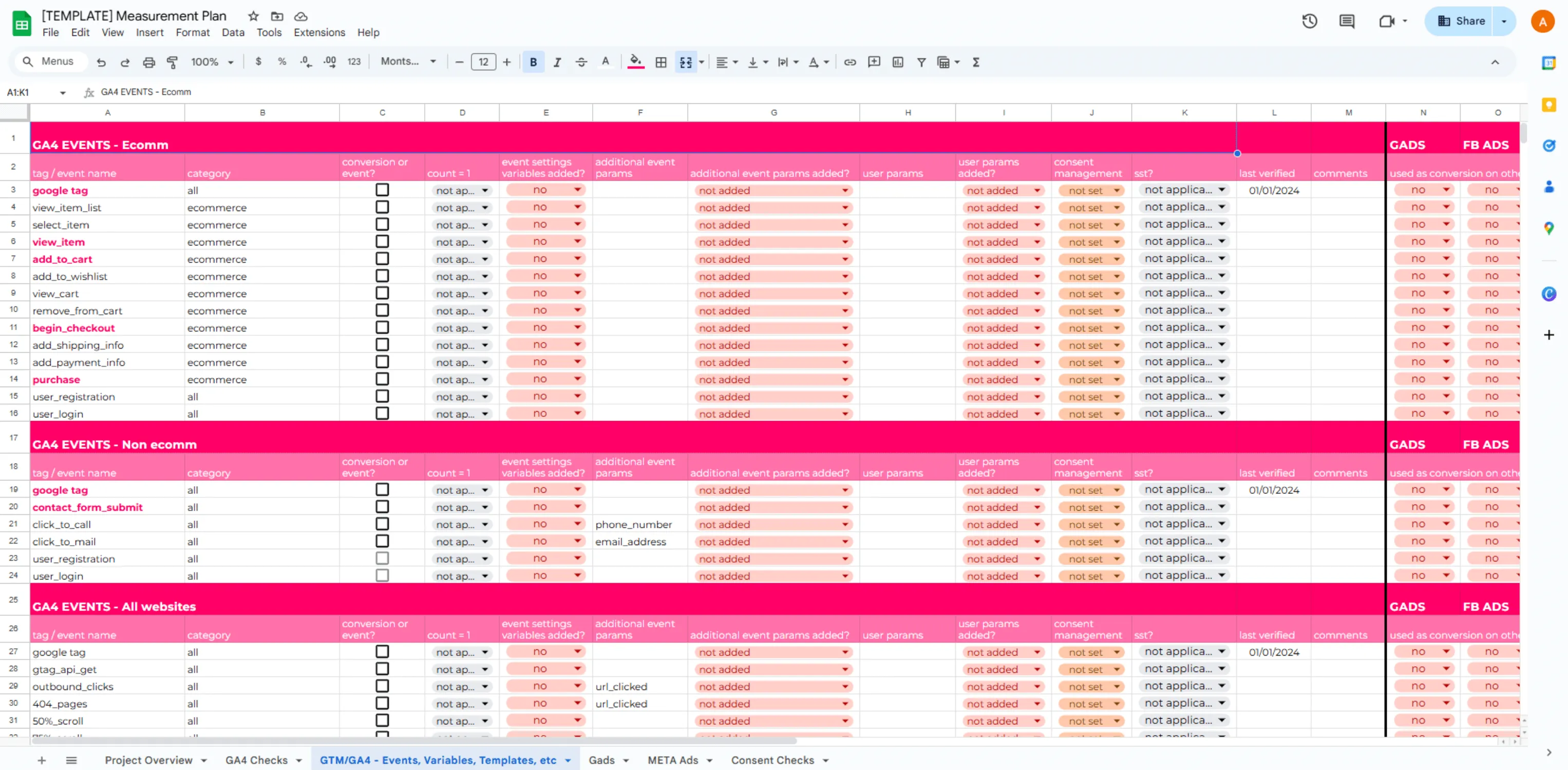Image resolution: width=1568 pixels, height=770 pixels.
Task: Open event settings 'no' dropdown for view_cart
Action: [546, 293]
